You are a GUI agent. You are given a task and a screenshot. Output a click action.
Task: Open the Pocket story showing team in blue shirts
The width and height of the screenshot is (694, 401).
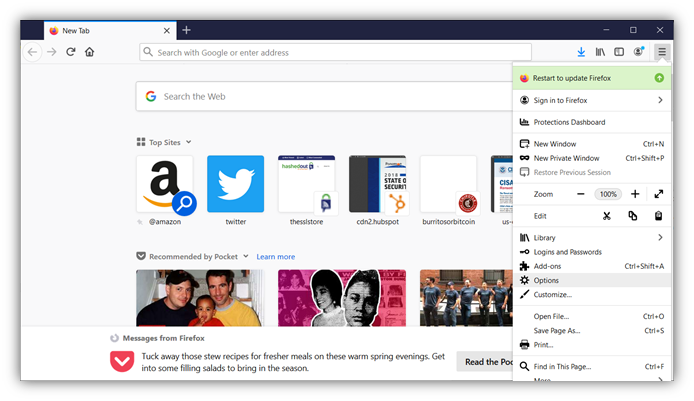466,298
